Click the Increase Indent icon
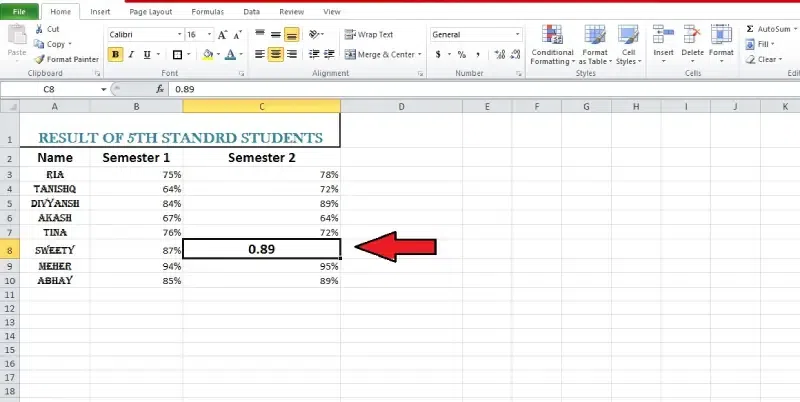800x402 pixels. pos(329,54)
